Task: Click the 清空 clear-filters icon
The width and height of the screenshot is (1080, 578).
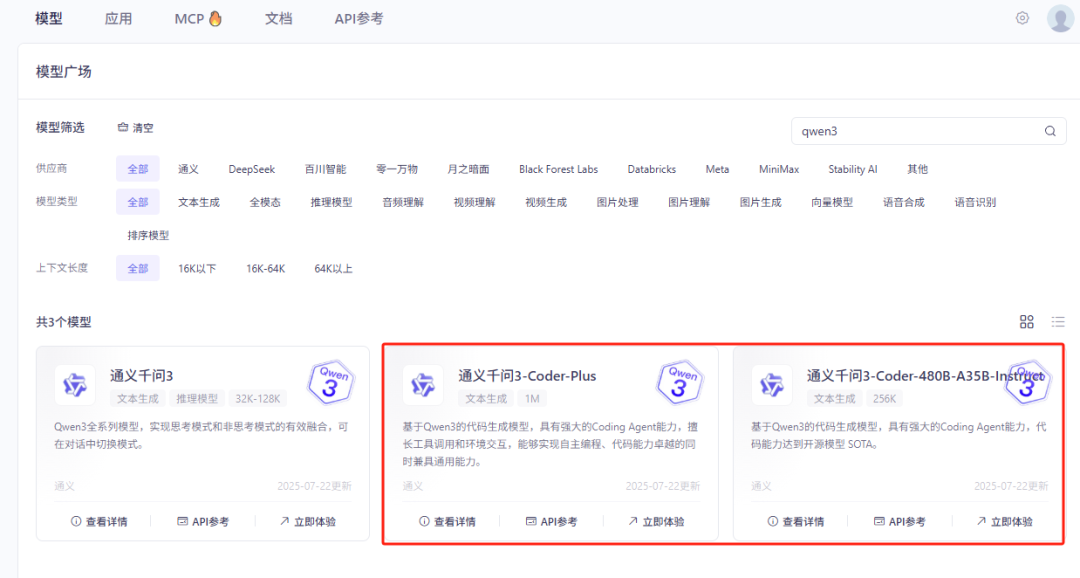Action: coord(123,127)
